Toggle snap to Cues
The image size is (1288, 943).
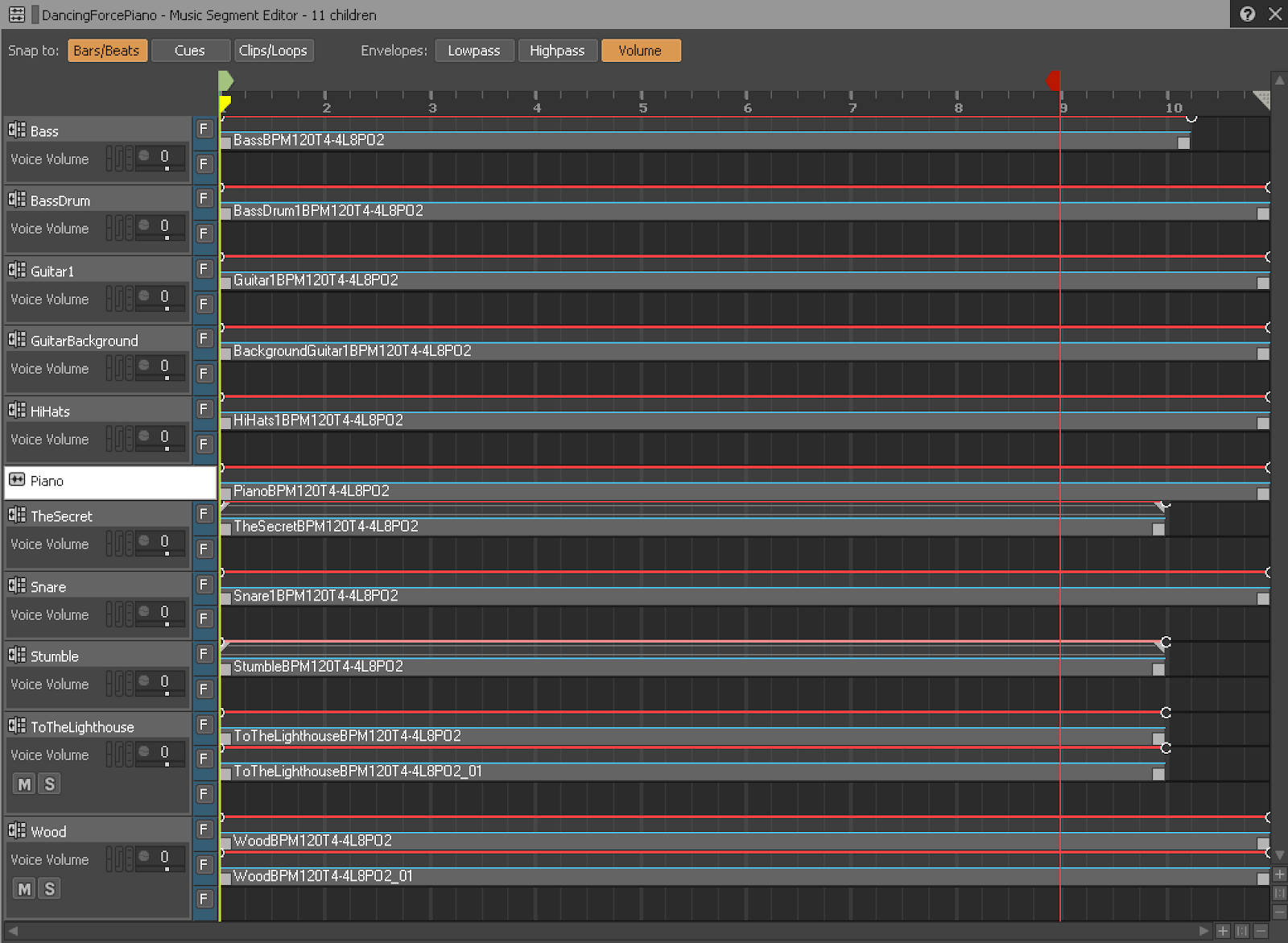(190, 51)
